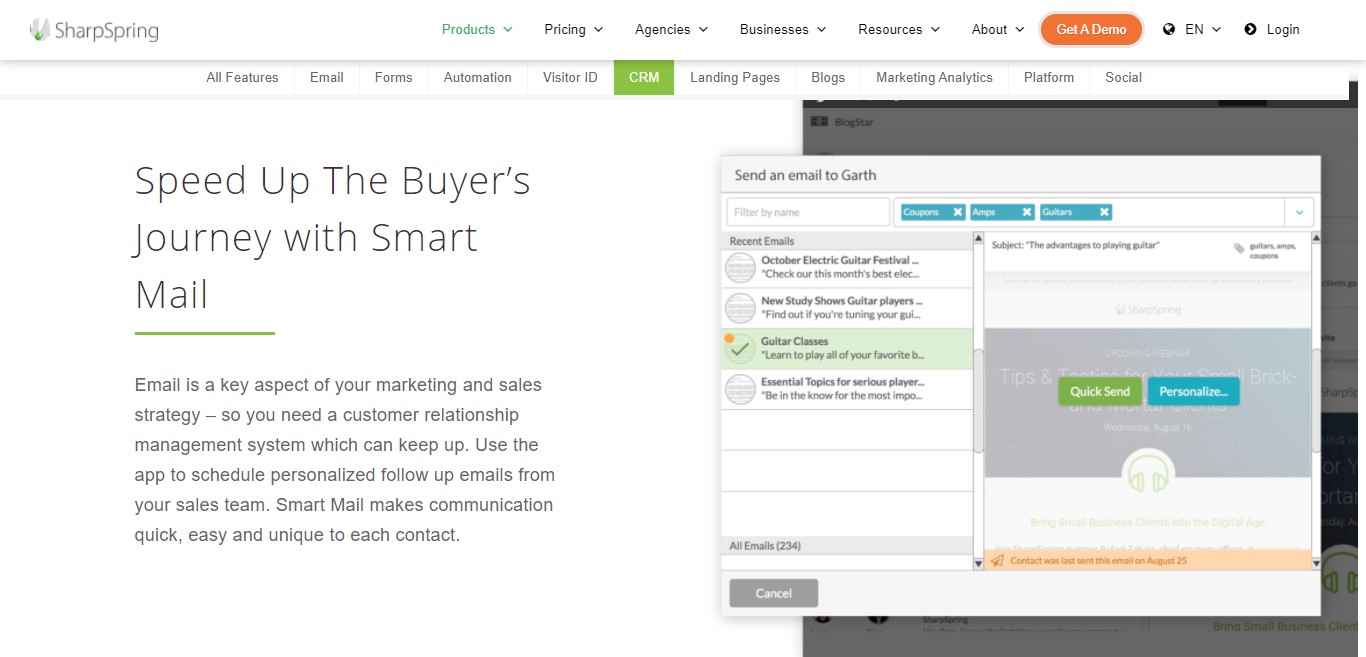Go to the All Features tab

[x=243, y=77]
